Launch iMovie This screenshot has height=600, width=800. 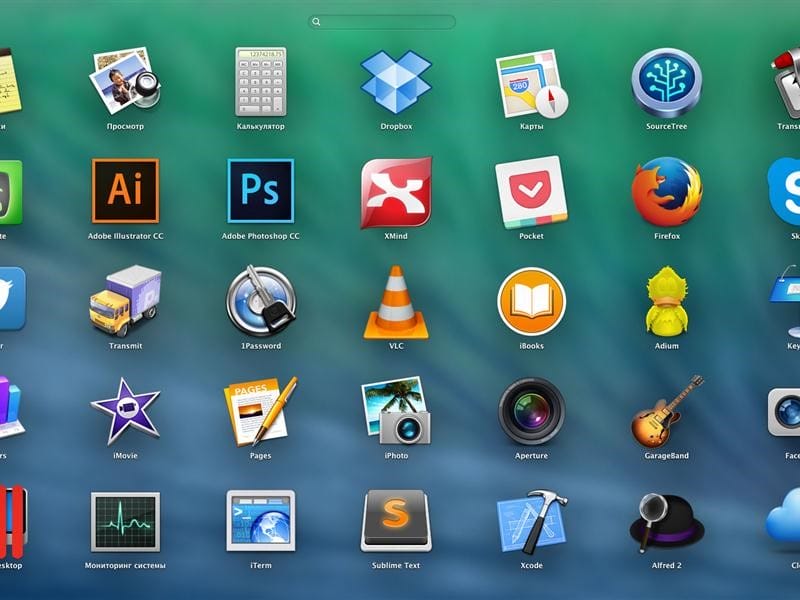click(125, 411)
